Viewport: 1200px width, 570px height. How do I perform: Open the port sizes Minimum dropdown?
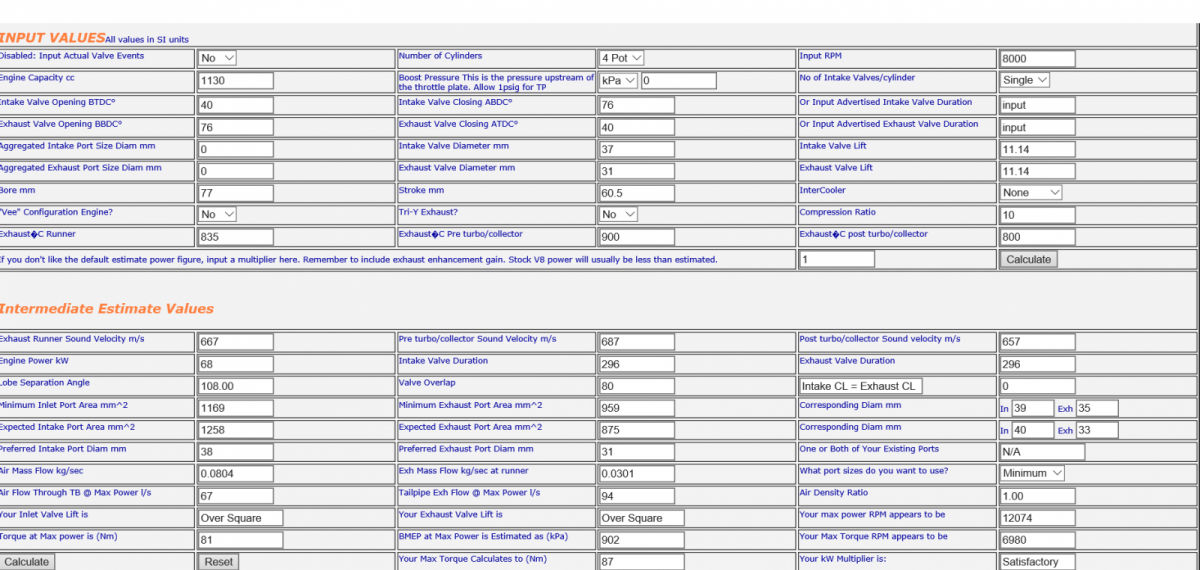coord(1032,473)
